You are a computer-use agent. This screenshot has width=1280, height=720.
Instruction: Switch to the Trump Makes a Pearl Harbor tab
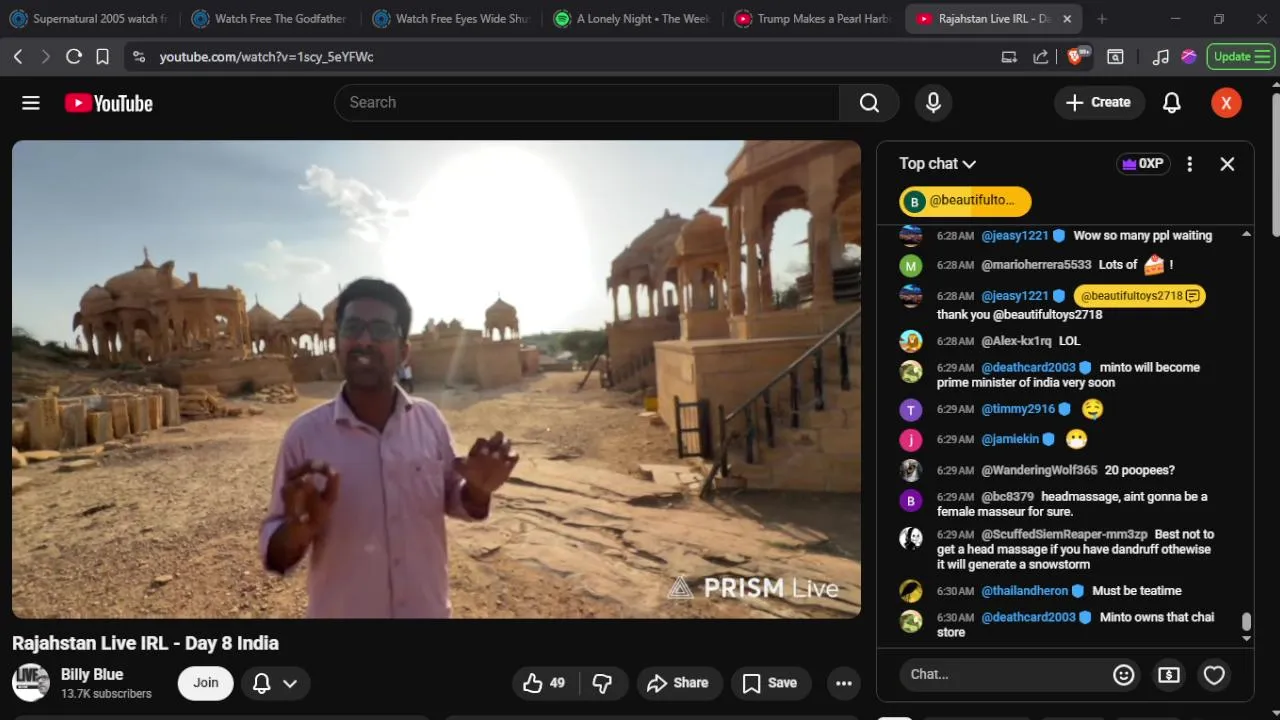(x=812, y=19)
